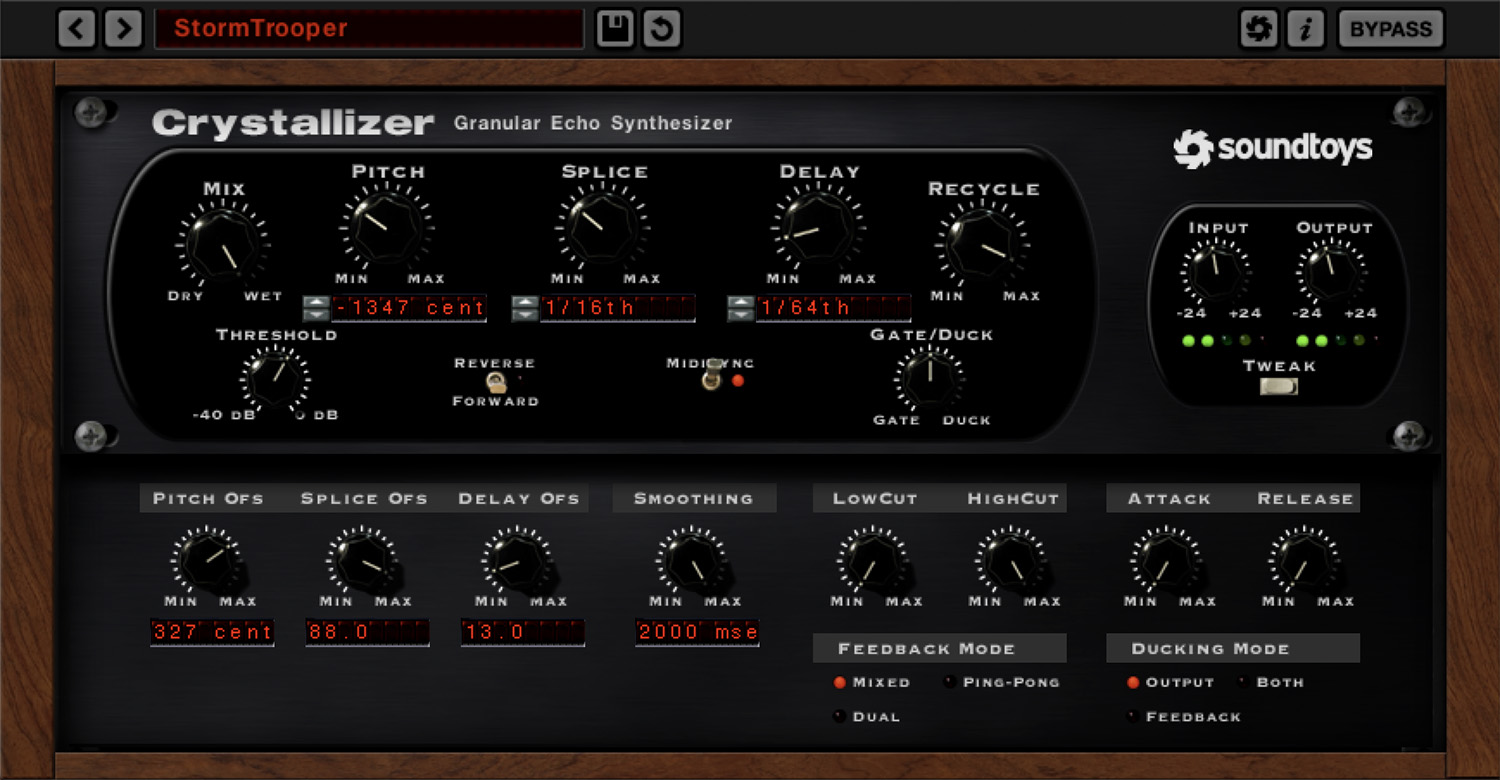Screen dimensions: 1500x780
Task: Click the Mix dry/wet knob
Action: click(224, 244)
